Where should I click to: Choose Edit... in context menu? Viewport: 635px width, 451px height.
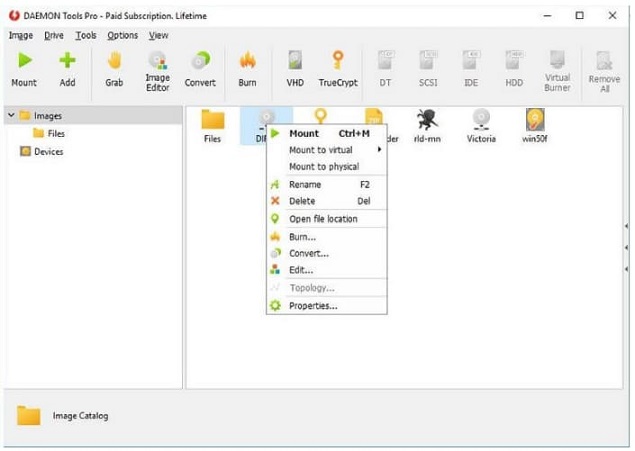point(326,270)
